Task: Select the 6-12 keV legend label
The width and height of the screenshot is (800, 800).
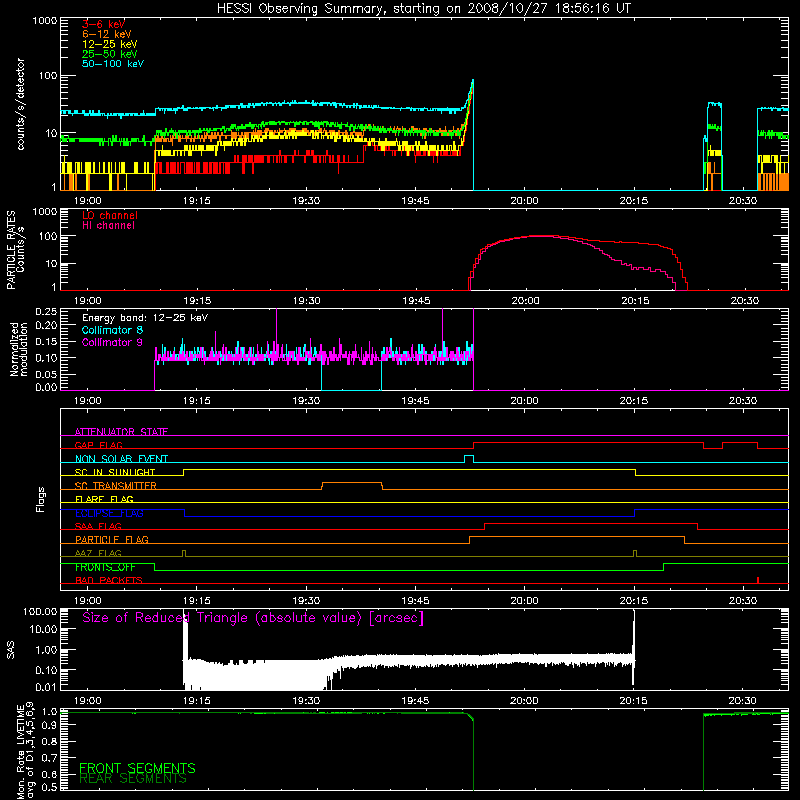Action: 106,34
